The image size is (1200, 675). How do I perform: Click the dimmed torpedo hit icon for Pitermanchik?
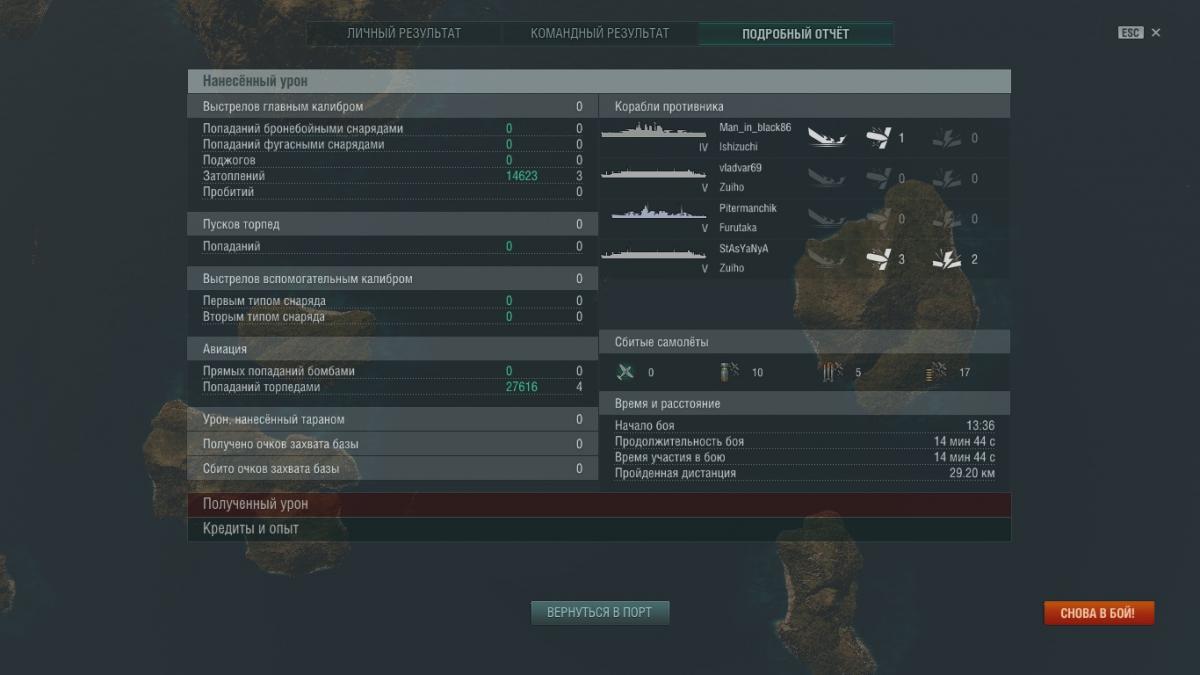click(878, 218)
